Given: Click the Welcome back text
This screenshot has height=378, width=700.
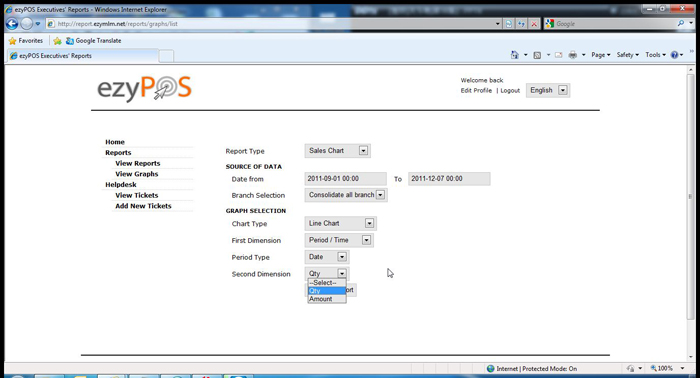Looking at the screenshot, I should (x=482, y=80).
